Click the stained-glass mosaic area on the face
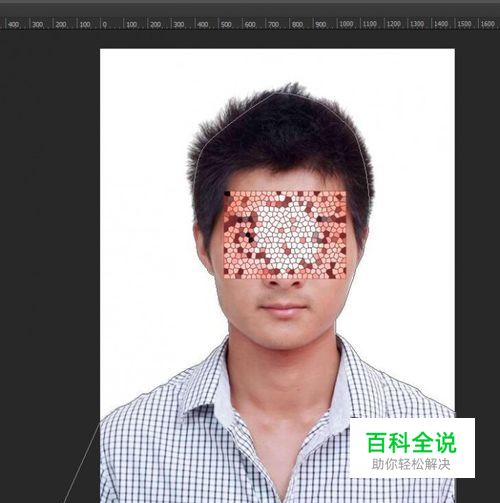The height and width of the screenshot is (503, 500). point(285,235)
